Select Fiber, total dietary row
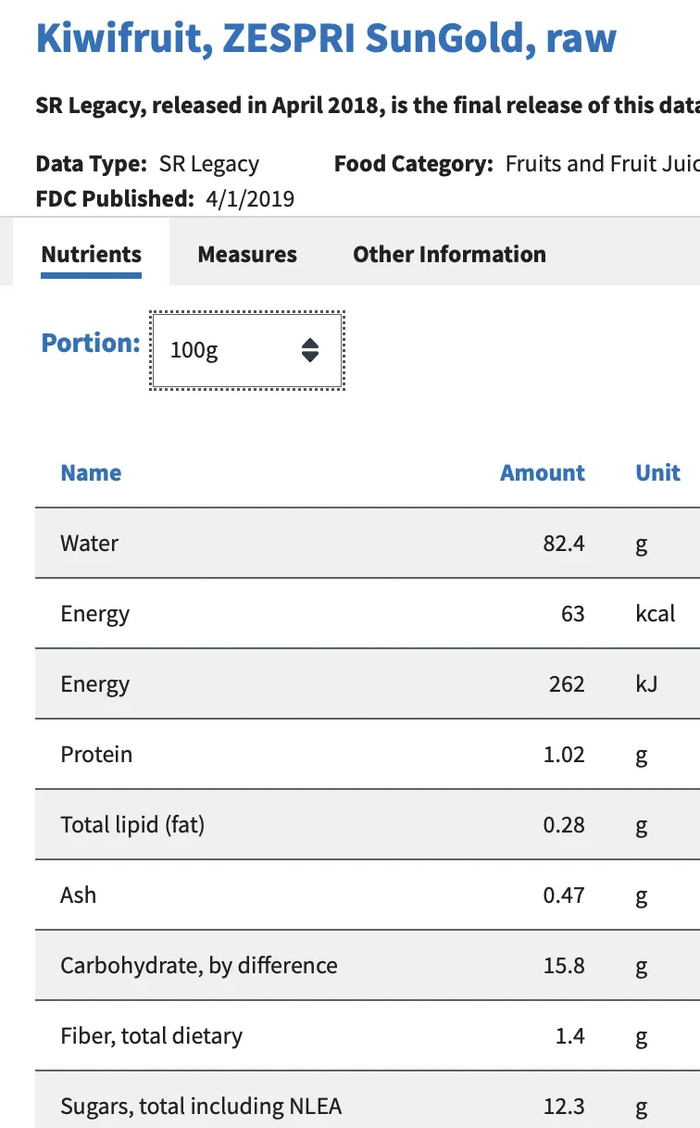Image resolution: width=700 pixels, height=1128 pixels. [151, 1036]
